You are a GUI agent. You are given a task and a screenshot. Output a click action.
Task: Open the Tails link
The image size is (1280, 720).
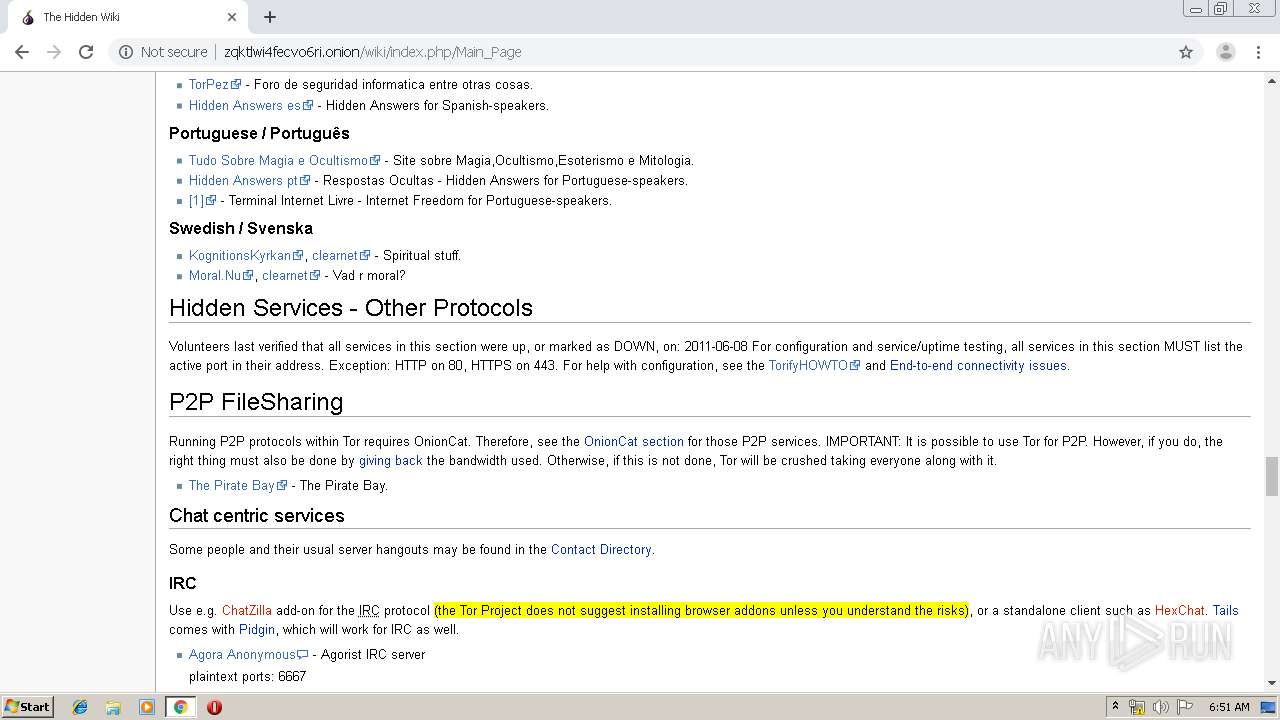(x=1225, y=610)
